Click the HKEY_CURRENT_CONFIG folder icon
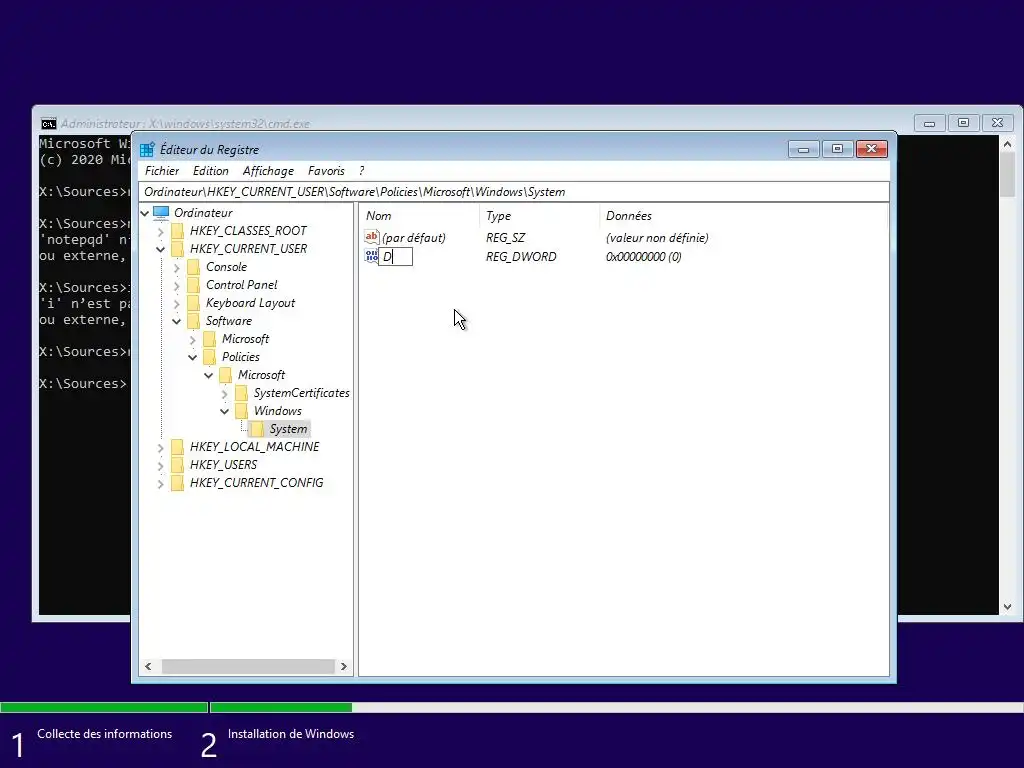 (x=178, y=483)
